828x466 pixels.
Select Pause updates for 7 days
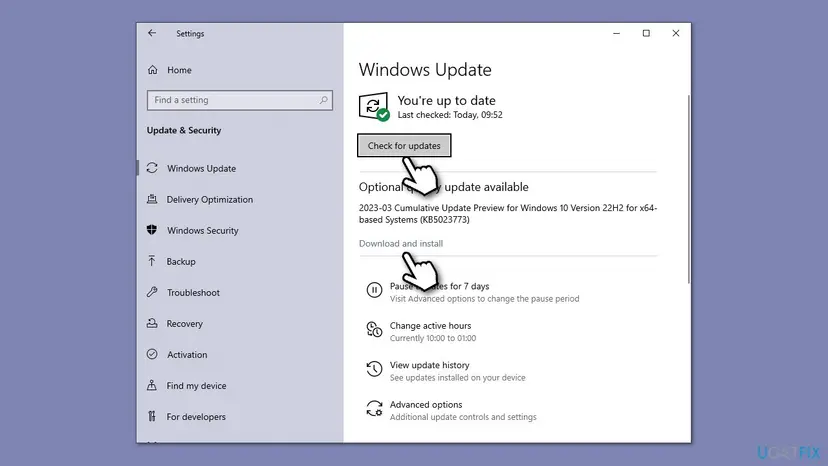tap(439, 286)
